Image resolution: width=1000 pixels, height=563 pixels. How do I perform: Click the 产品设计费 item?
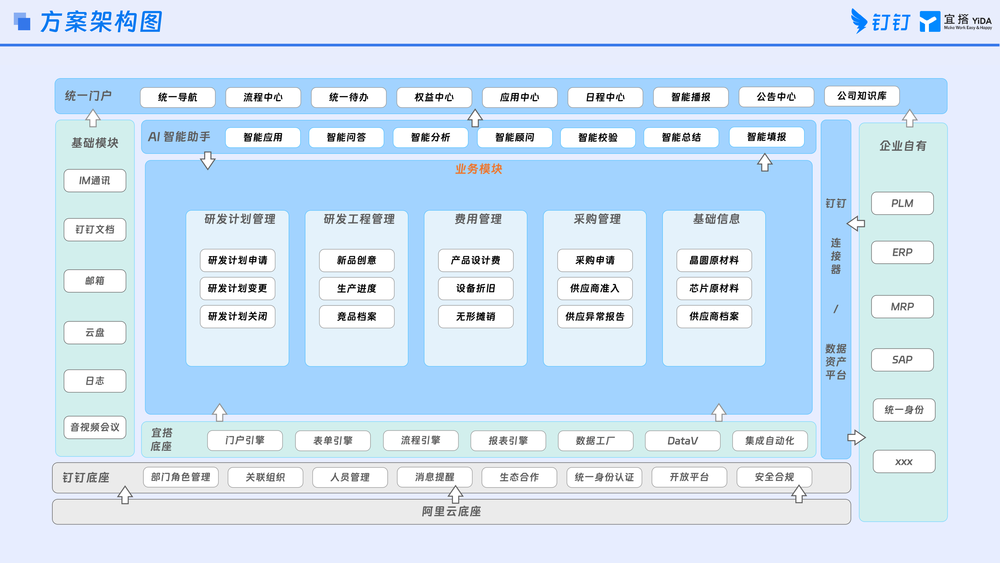pos(476,260)
